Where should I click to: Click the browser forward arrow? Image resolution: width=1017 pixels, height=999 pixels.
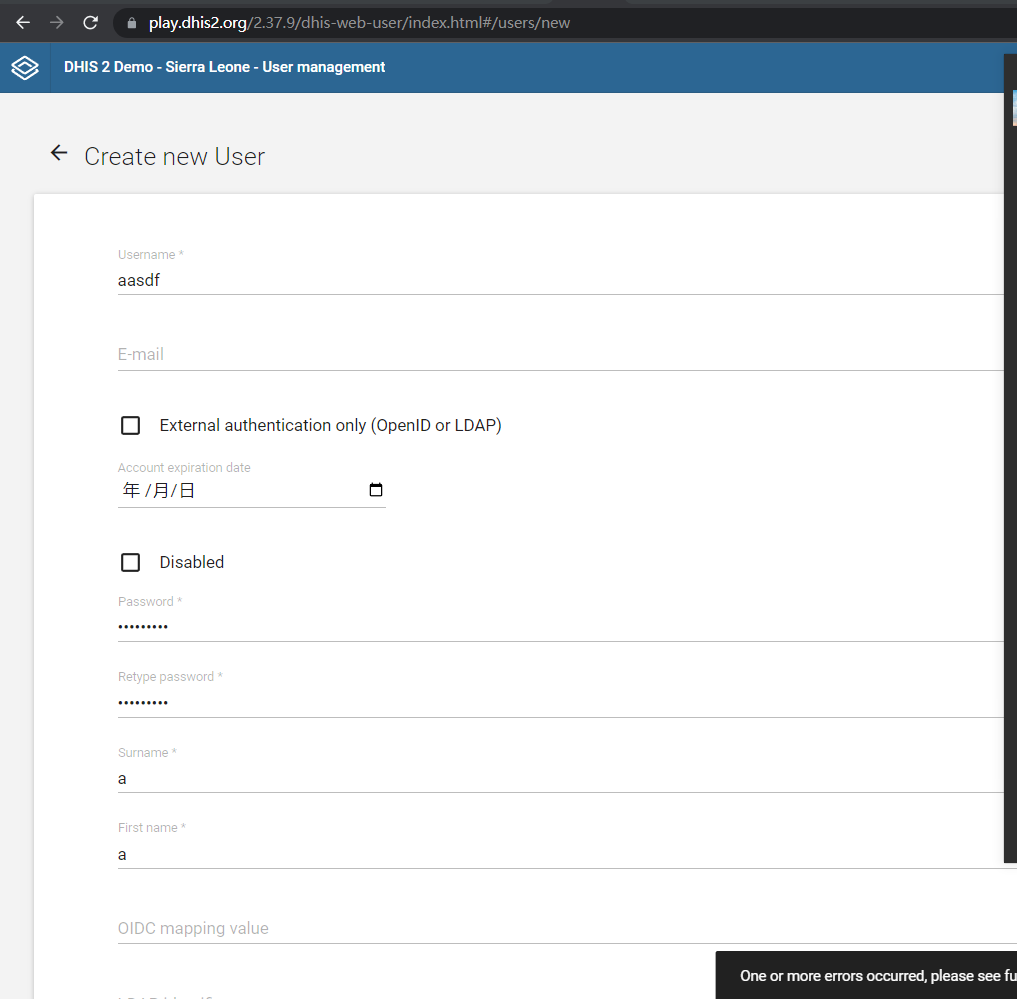tap(56, 23)
